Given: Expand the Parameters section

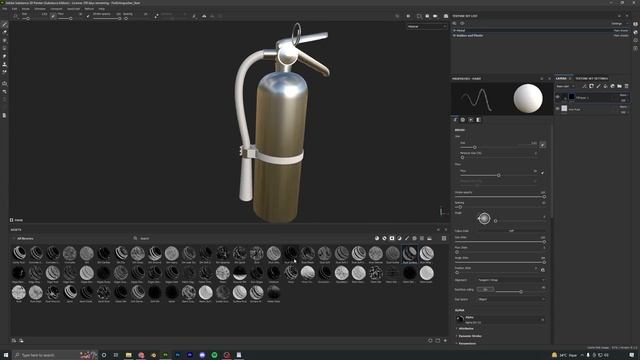Looking at the screenshot, I should pyautogui.click(x=466, y=343).
